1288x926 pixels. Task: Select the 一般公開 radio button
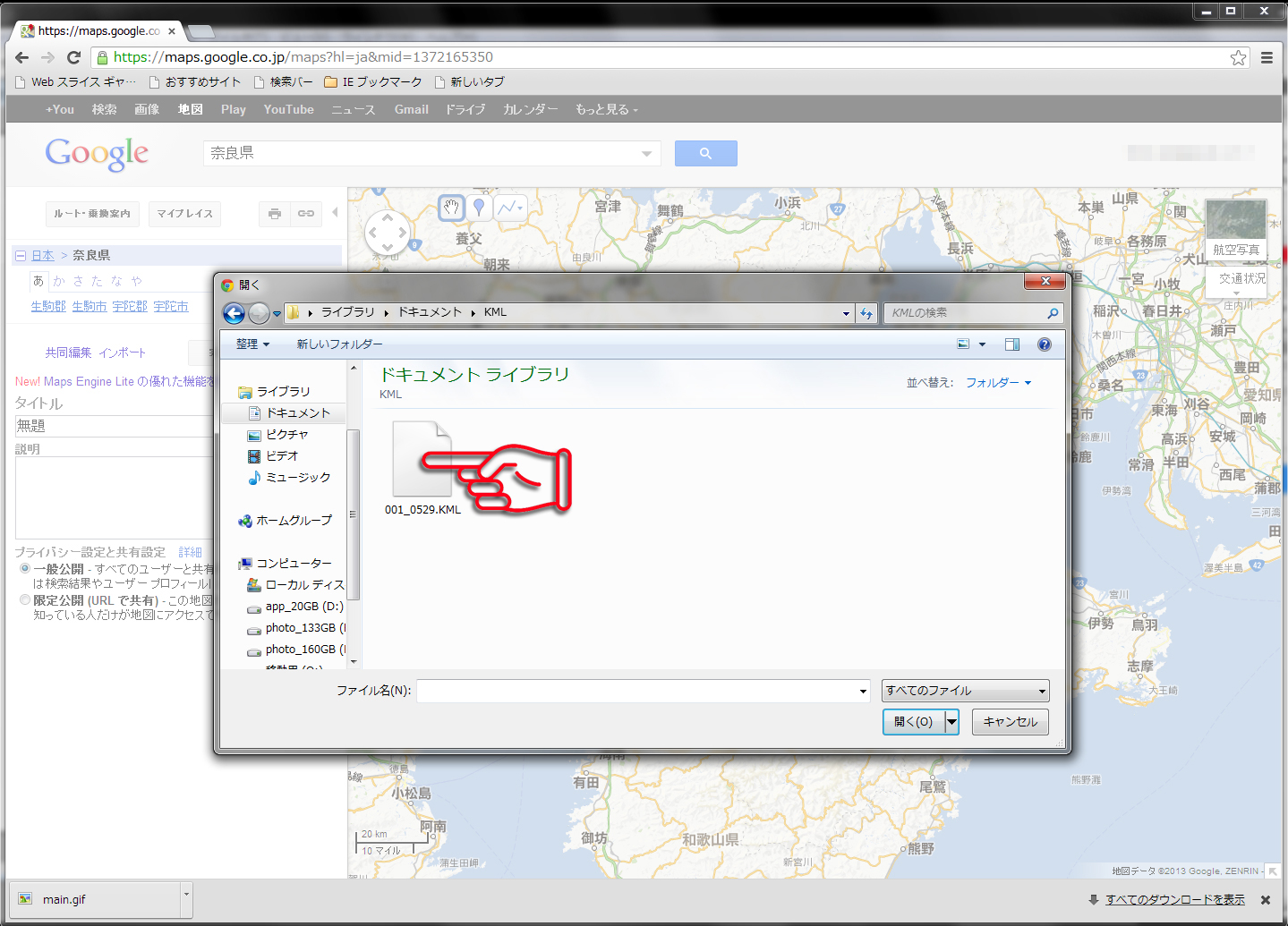pyautogui.click(x=25, y=568)
